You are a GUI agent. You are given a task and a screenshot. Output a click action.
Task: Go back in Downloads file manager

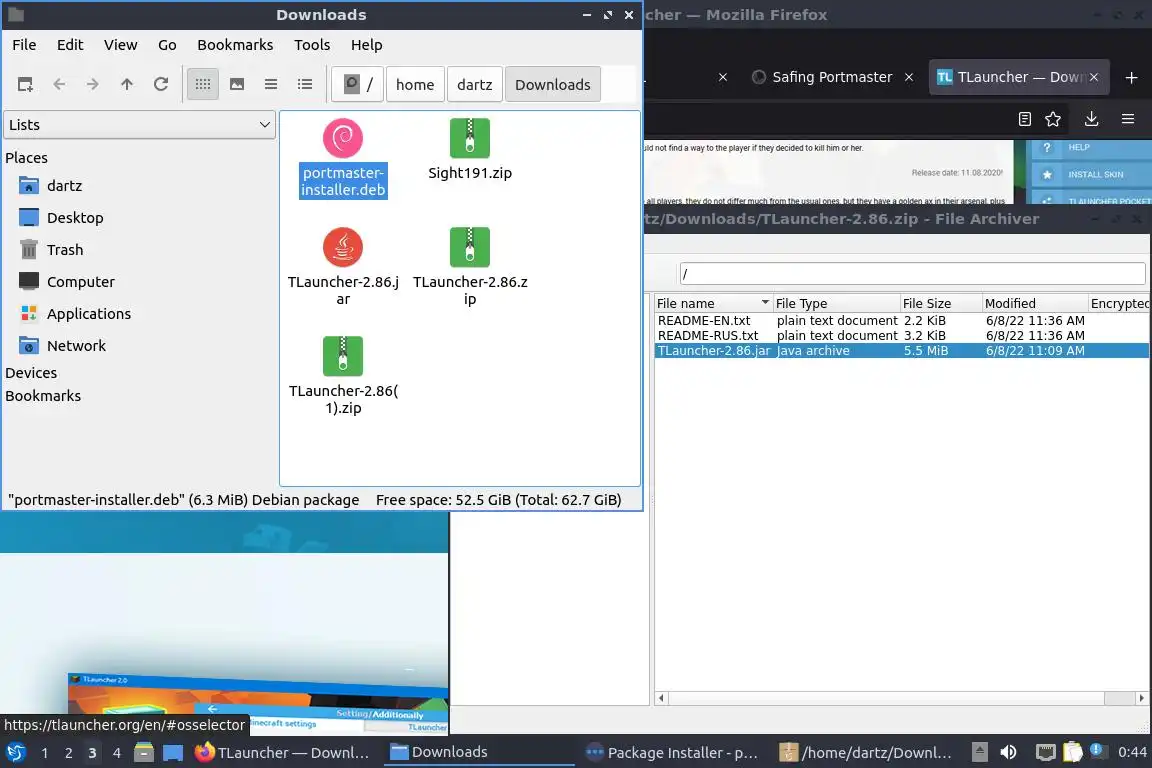pos(60,85)
